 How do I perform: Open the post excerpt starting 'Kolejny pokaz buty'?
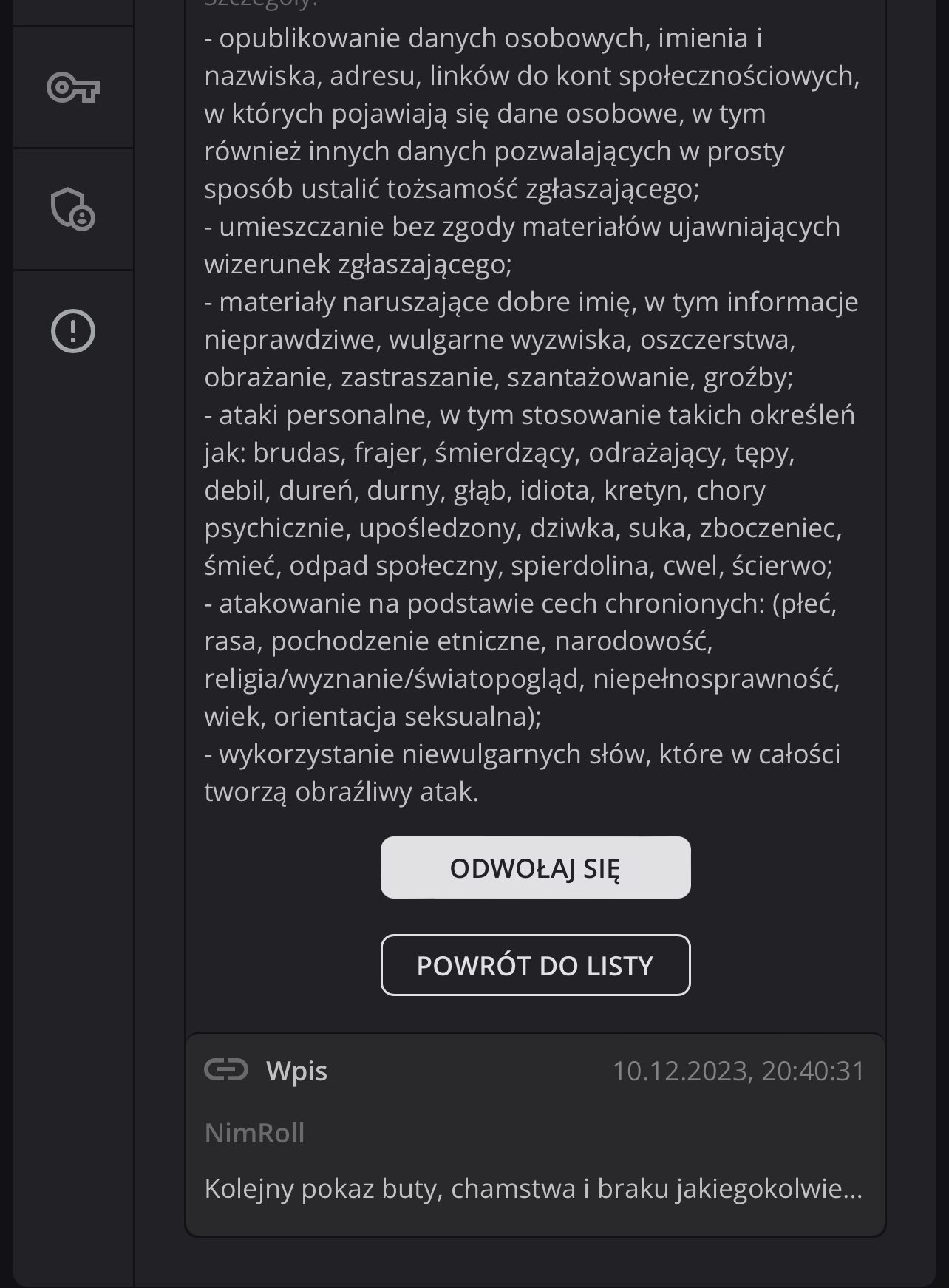tap(533, 1188)
